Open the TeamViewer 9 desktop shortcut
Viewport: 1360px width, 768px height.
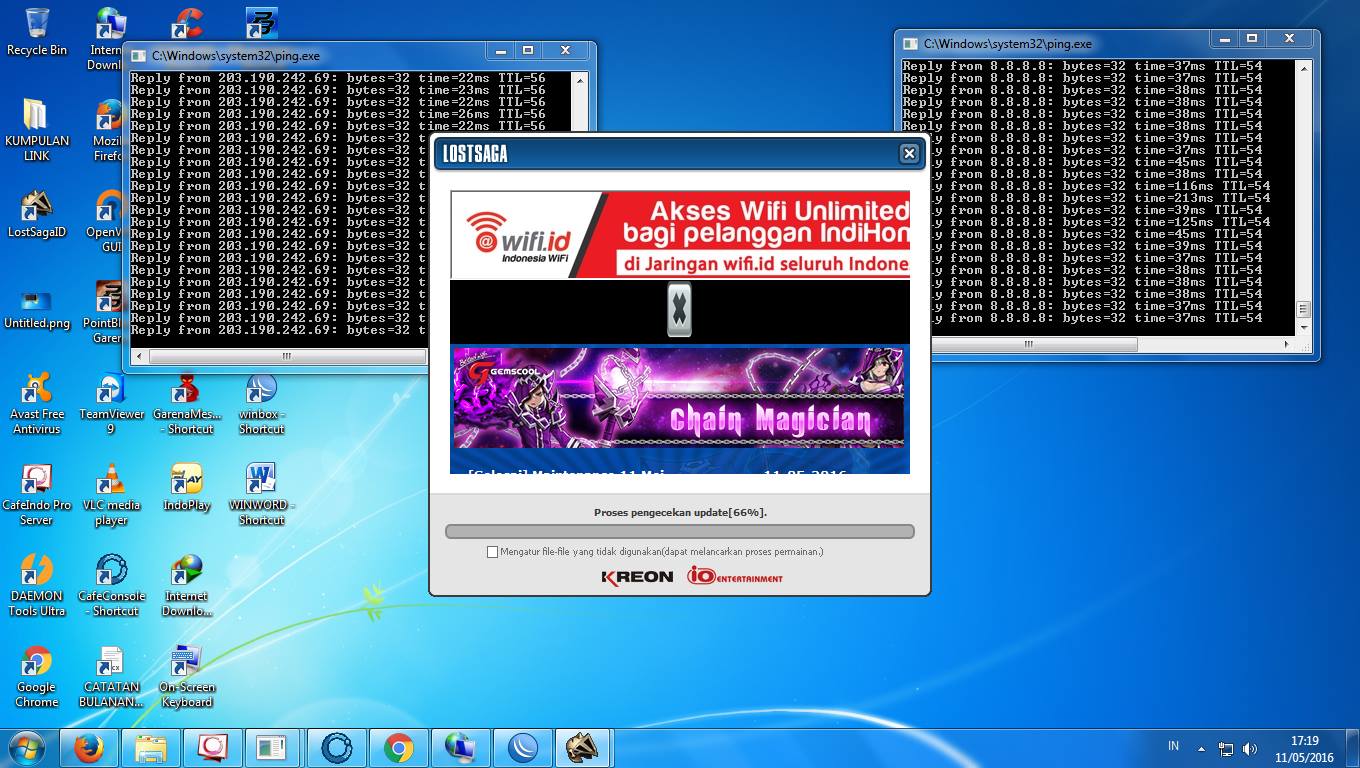pyautogui.click(x=111, y=404)
